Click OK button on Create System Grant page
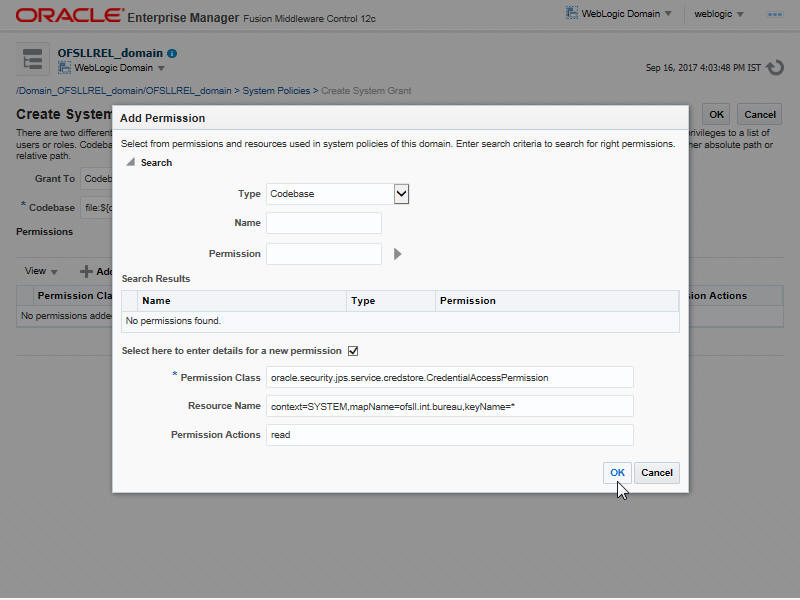Image resolution: width=800 pixels, height=600 pixels. pyautogui.click(x=716, y=114)
